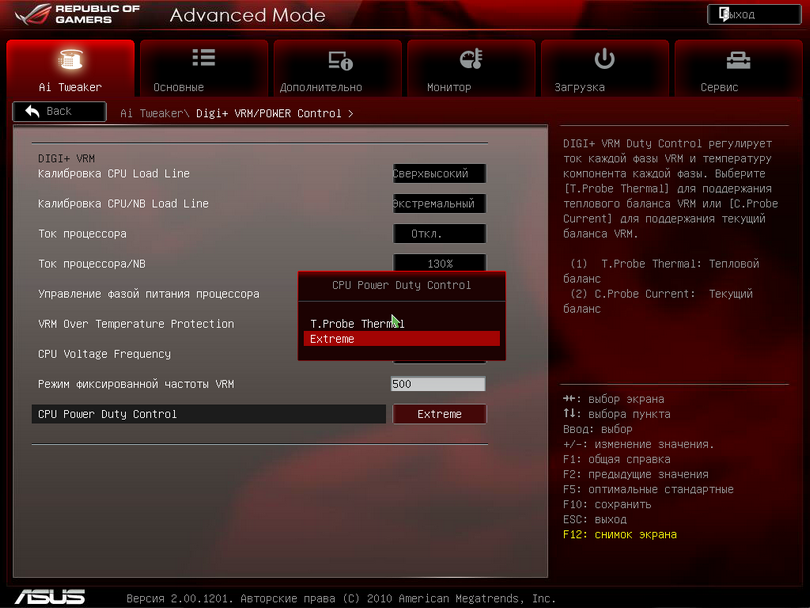The width and height of the screenshot is (810, 608).
Task: Expand Калибровка CPU/NB Load Line value
Action: [439, 204]
